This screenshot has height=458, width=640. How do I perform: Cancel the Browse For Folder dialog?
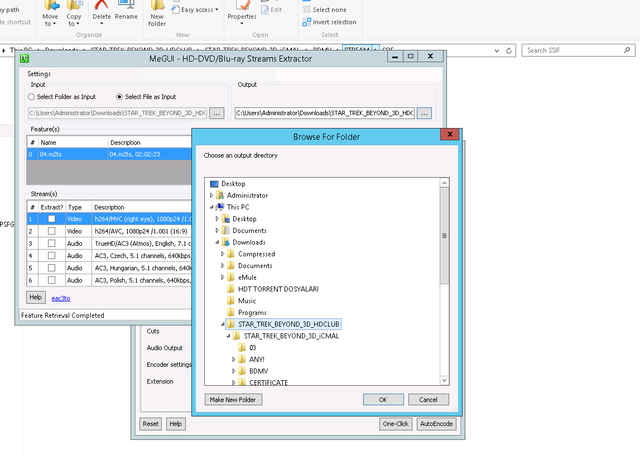click(428, 400)
